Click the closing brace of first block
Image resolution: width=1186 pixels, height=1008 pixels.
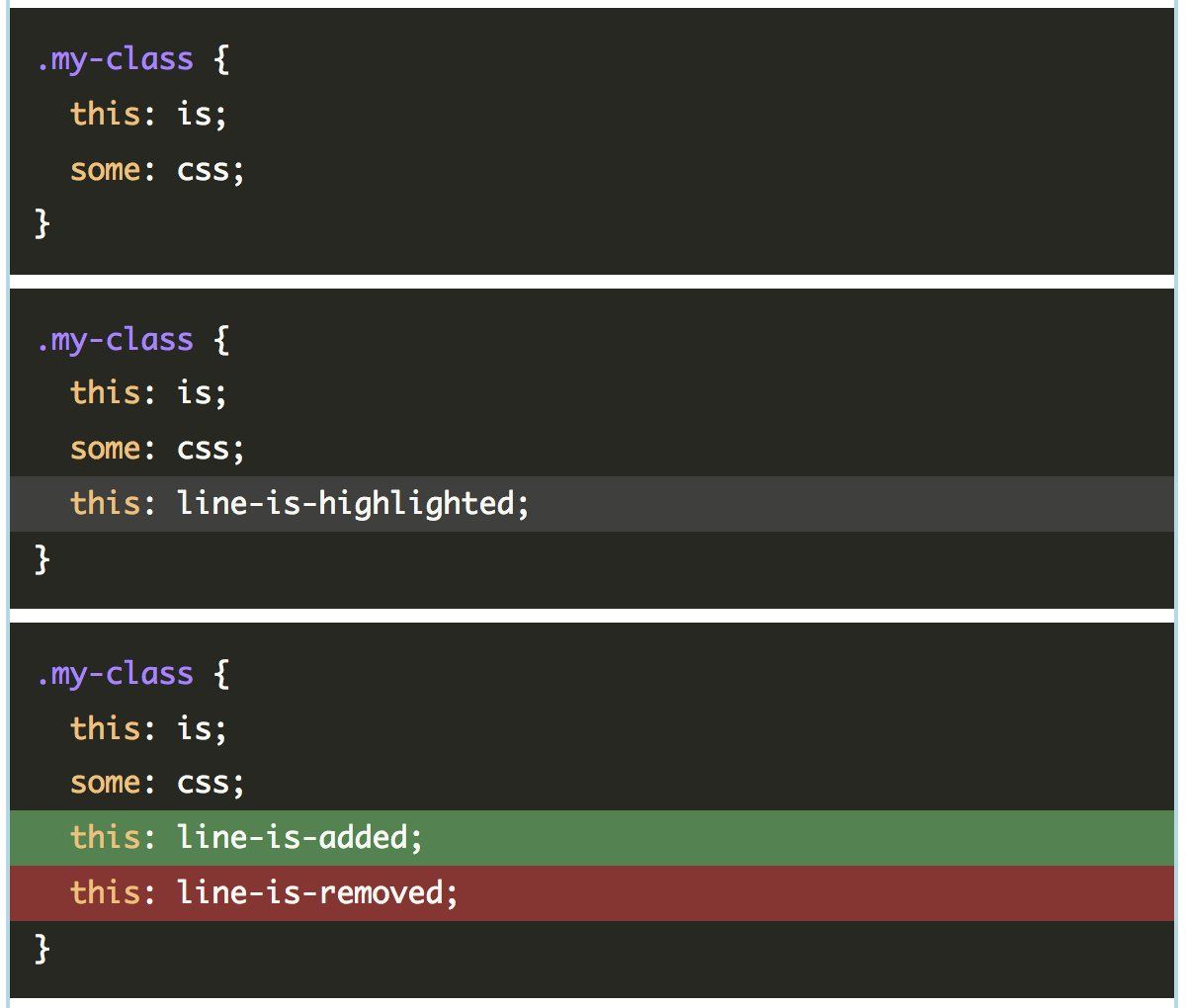[42, 224]
